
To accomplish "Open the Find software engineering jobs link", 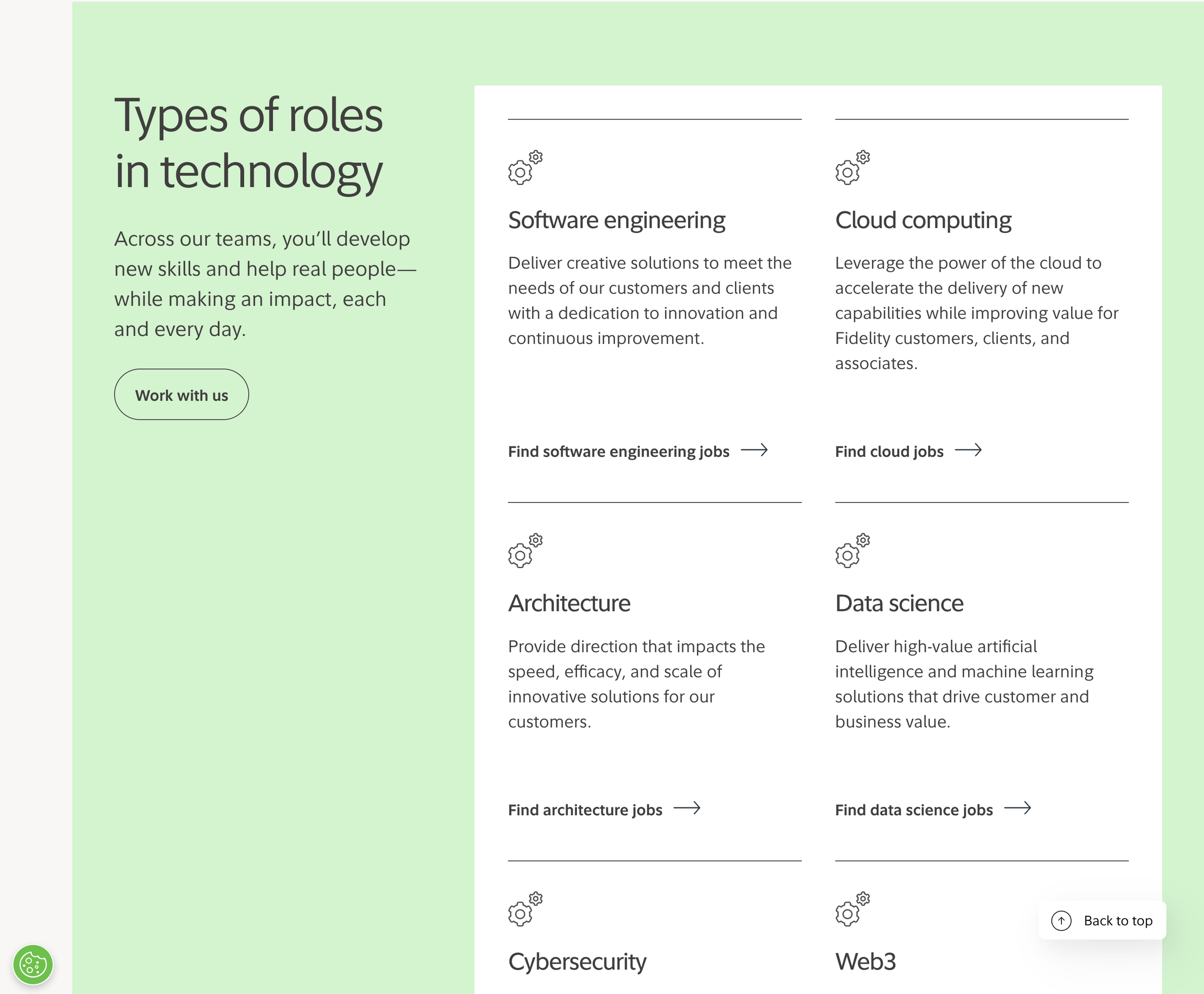I will tap(618, 452).
